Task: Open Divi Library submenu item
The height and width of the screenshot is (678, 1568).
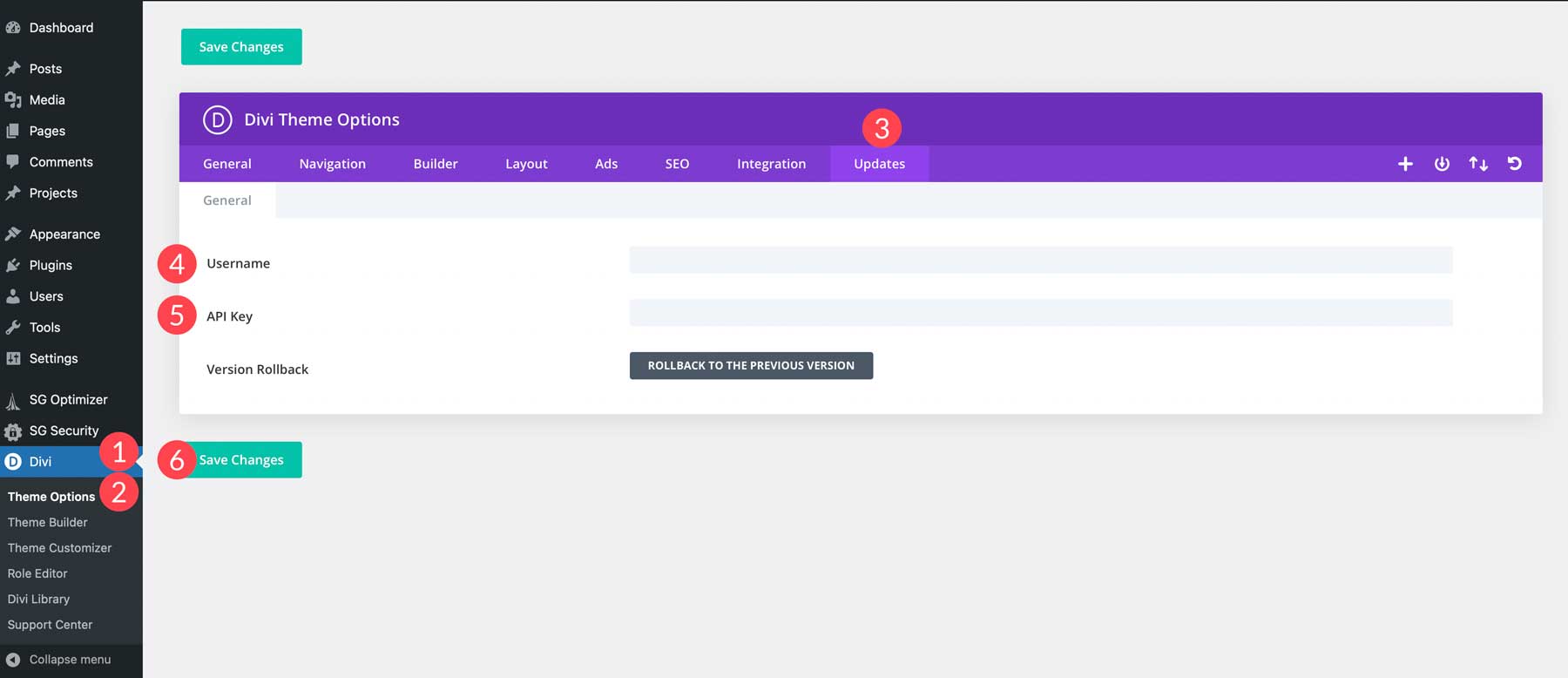Action: (38, 600)
